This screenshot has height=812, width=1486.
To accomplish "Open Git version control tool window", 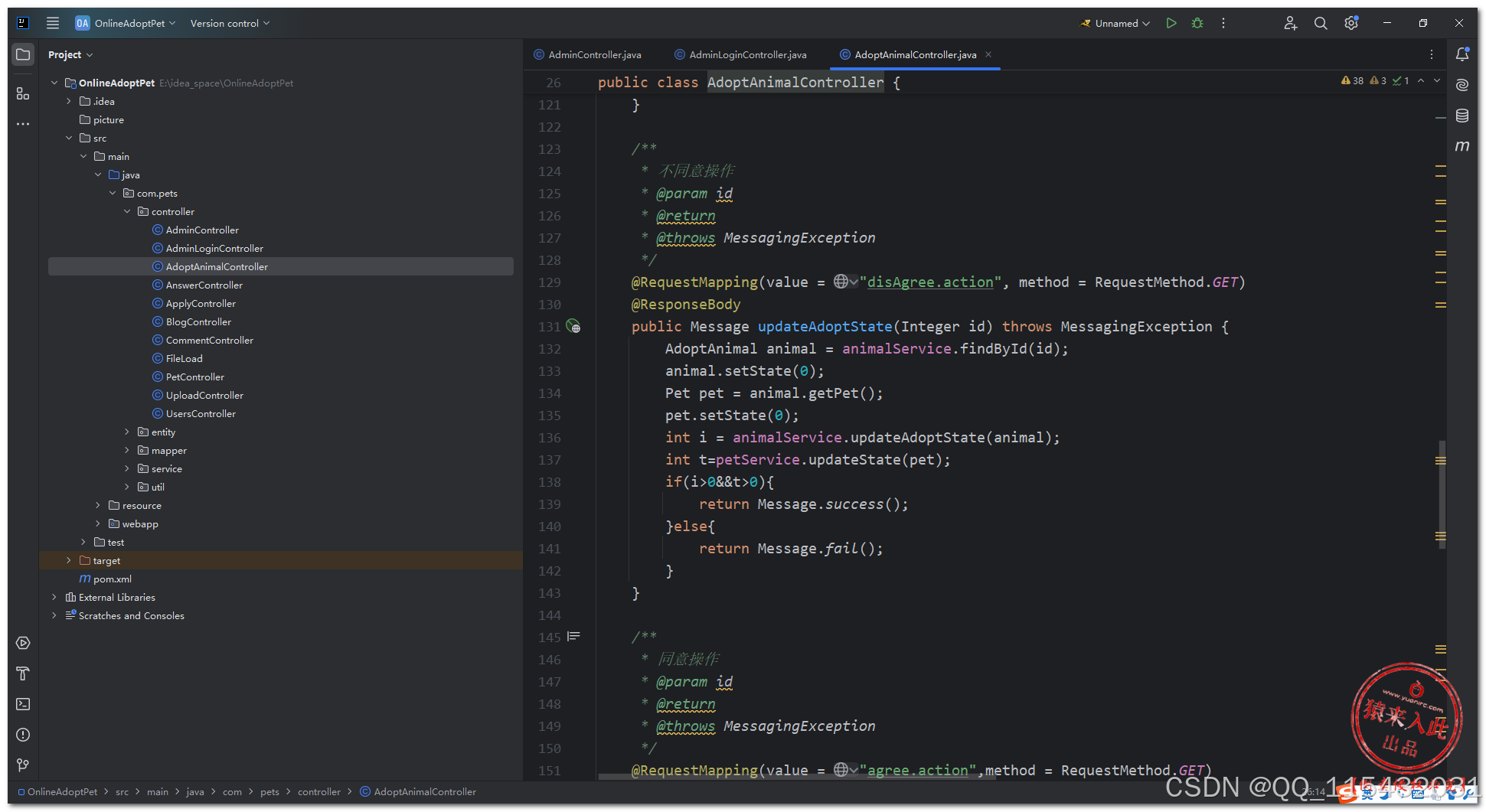I will click(x=23, y=765).
